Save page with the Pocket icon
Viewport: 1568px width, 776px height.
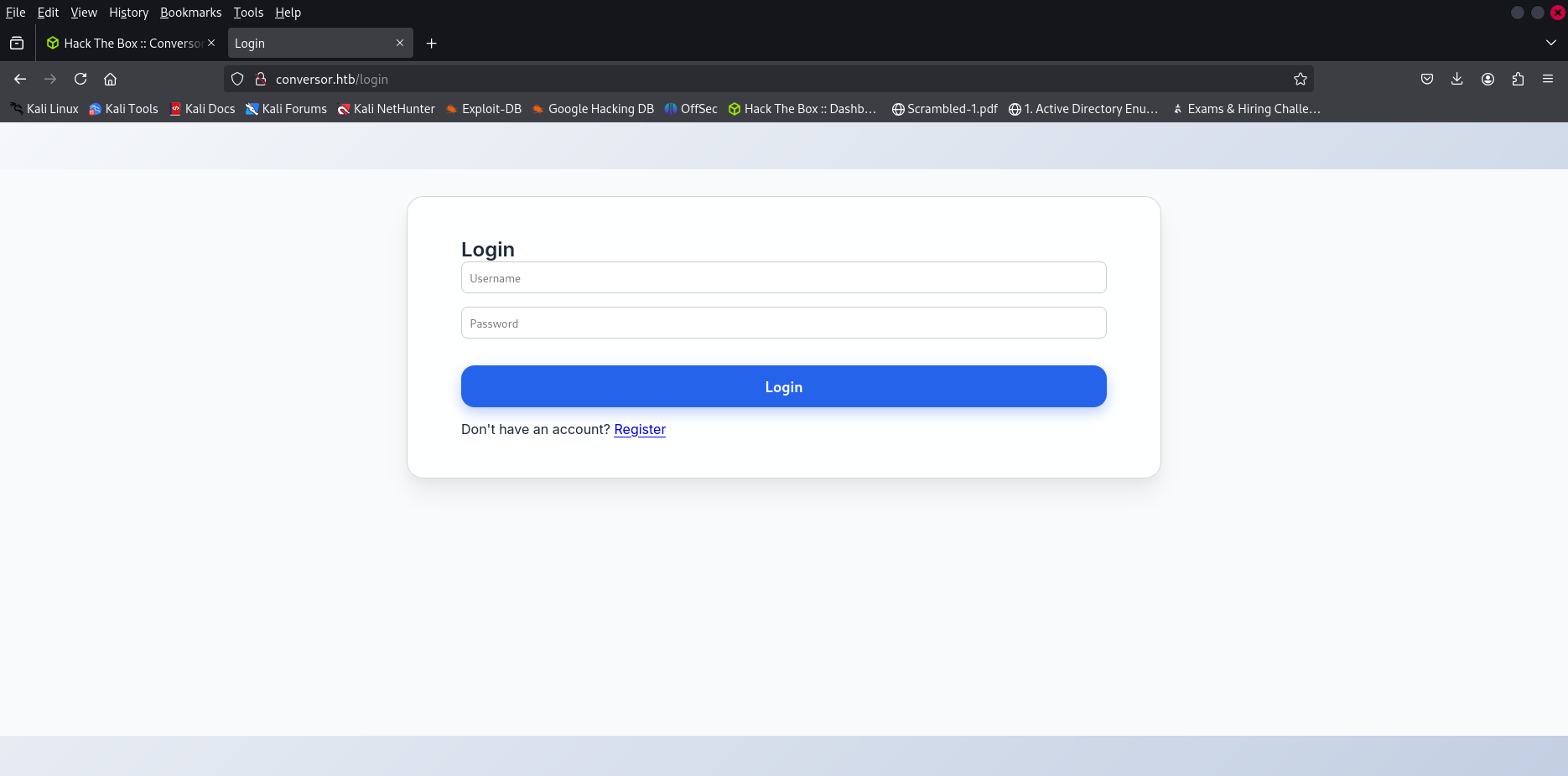[1426, 79]
